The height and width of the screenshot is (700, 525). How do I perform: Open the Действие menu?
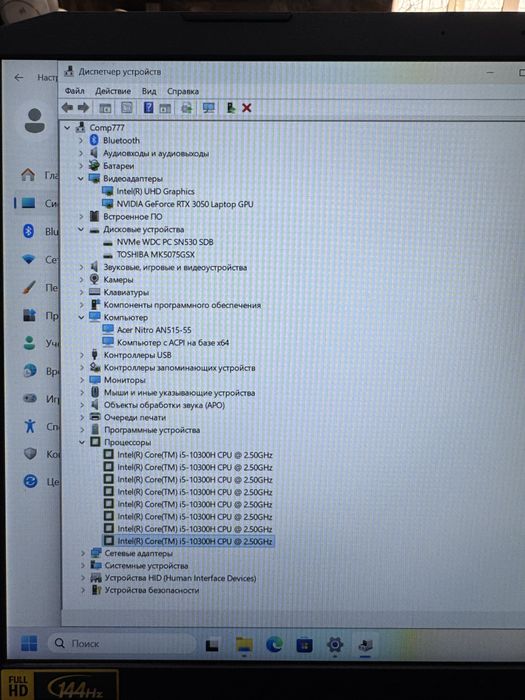[x=113, y=91]
